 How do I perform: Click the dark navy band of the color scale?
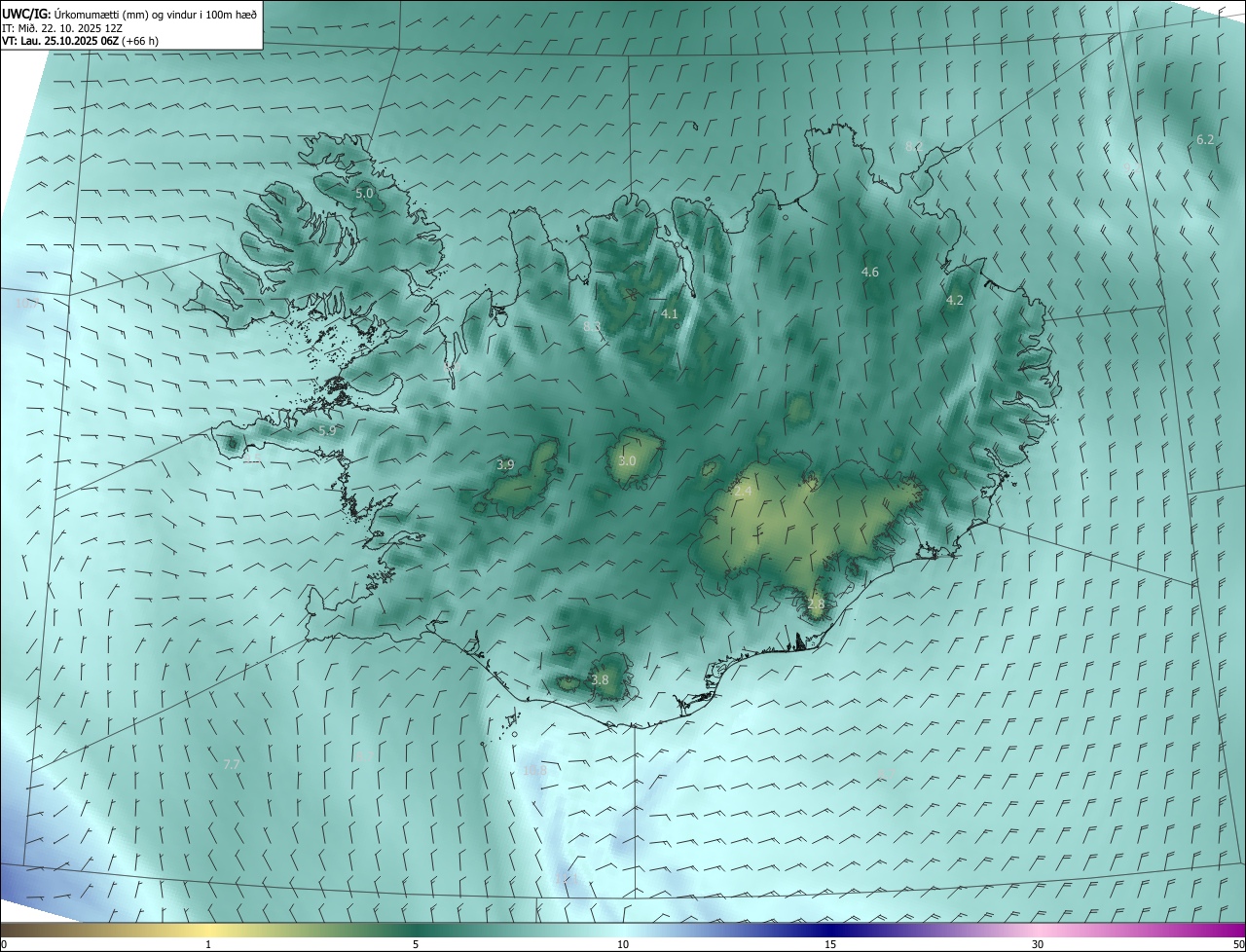click(x=830, y=930)
